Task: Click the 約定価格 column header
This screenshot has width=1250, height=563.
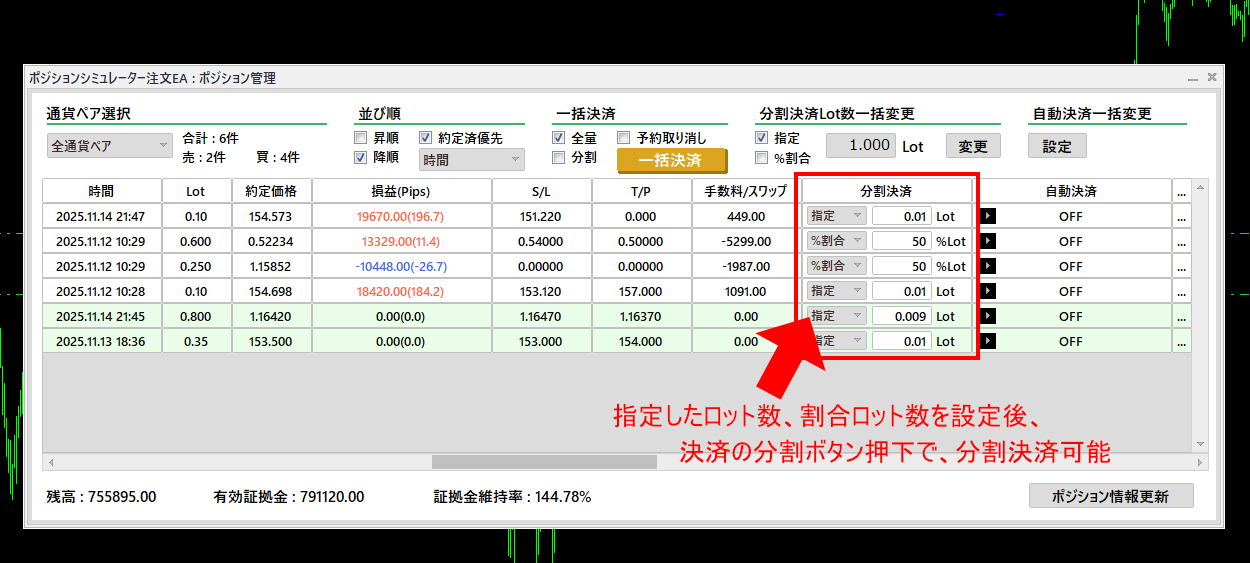Action: (271, 191)
